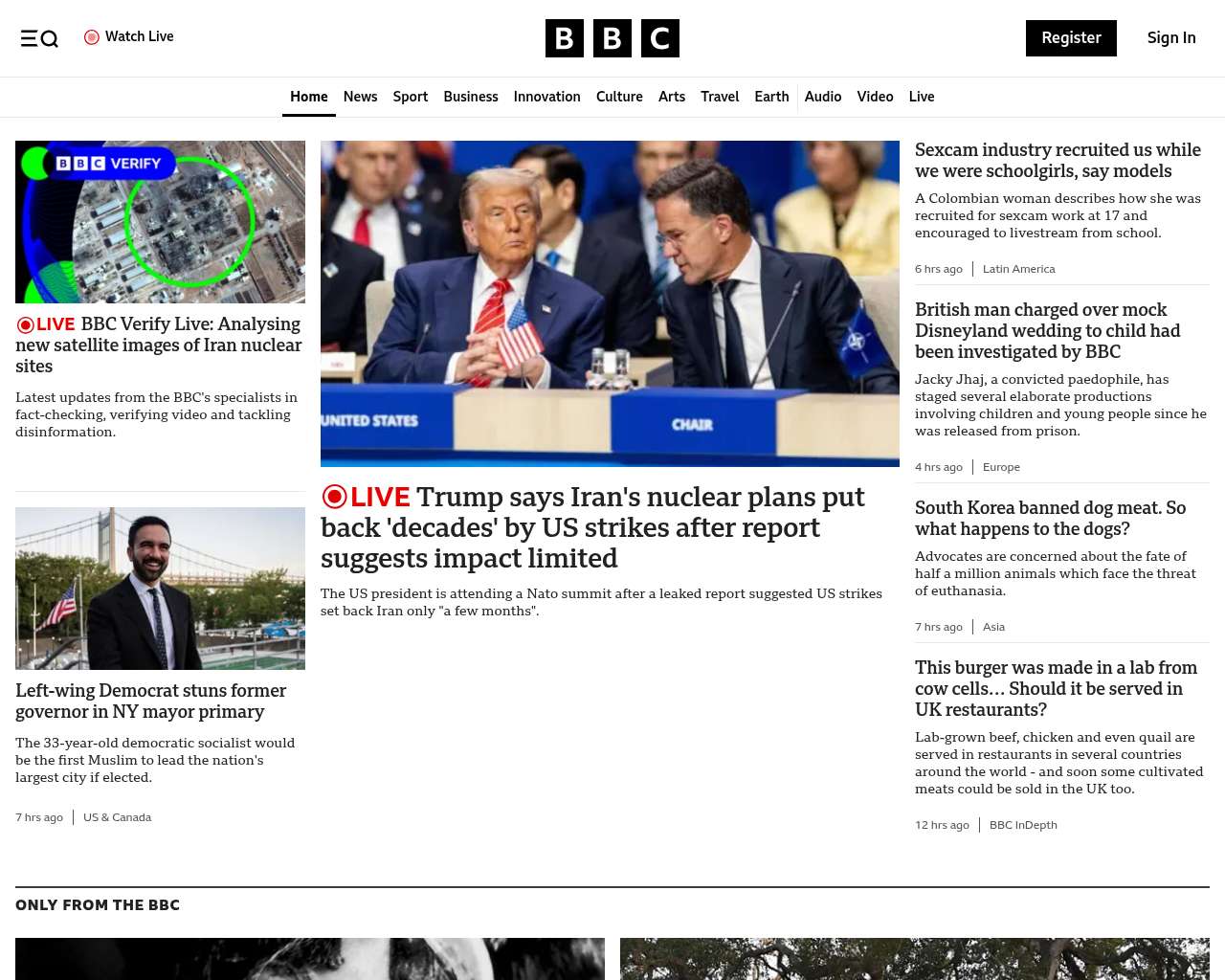1225x980 pixels.
Task: Open lab-grown burger article headline
Action: pos(1056,688)
